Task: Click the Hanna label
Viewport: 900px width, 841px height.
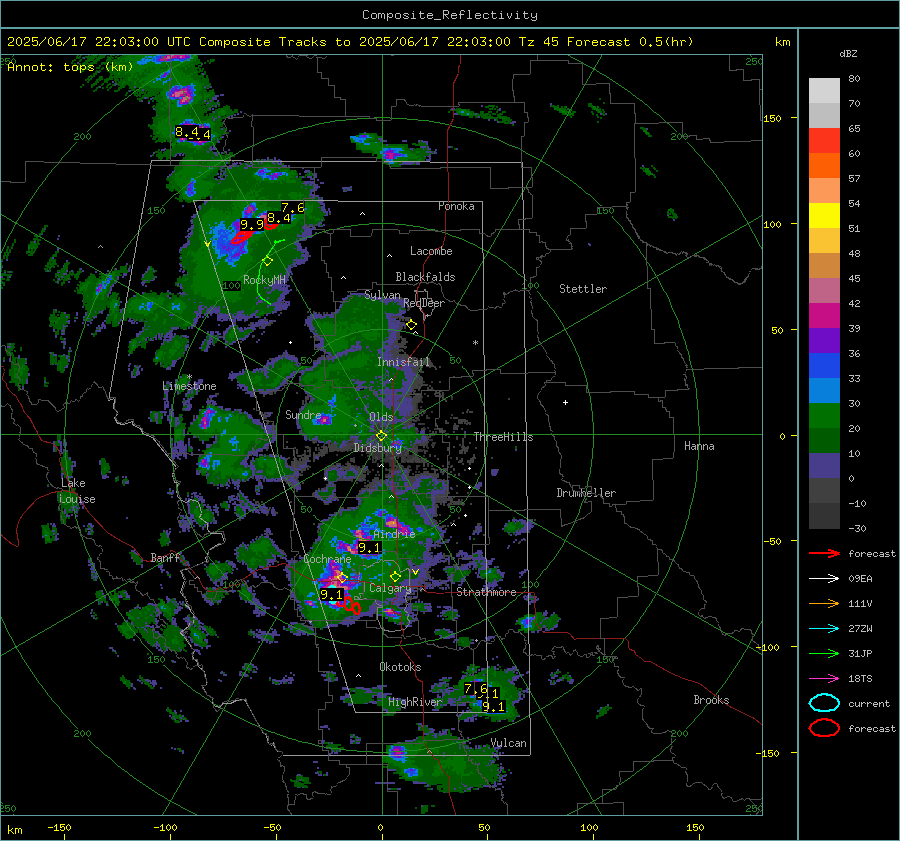Action: coord(699,446)
